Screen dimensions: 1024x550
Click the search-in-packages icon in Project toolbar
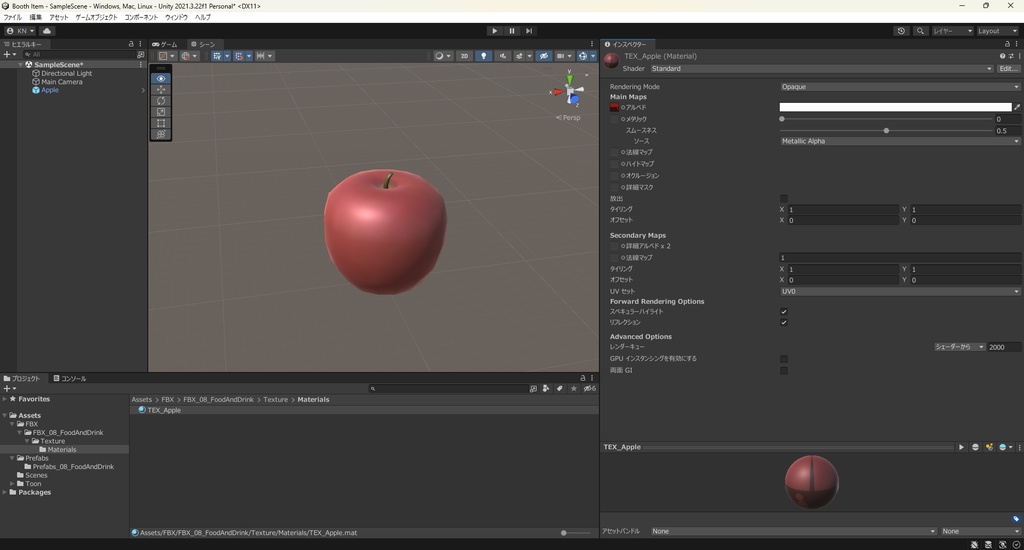[532, 389]
